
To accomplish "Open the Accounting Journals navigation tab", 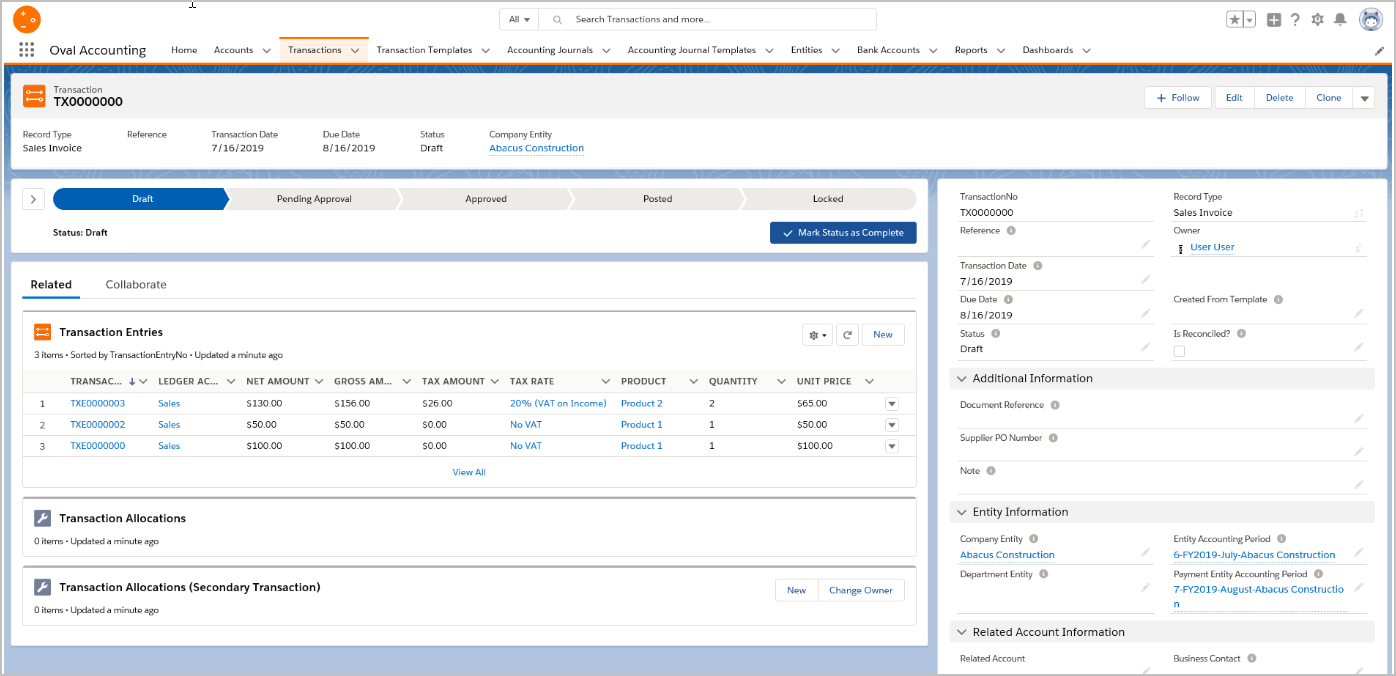I will click(550, 50).
